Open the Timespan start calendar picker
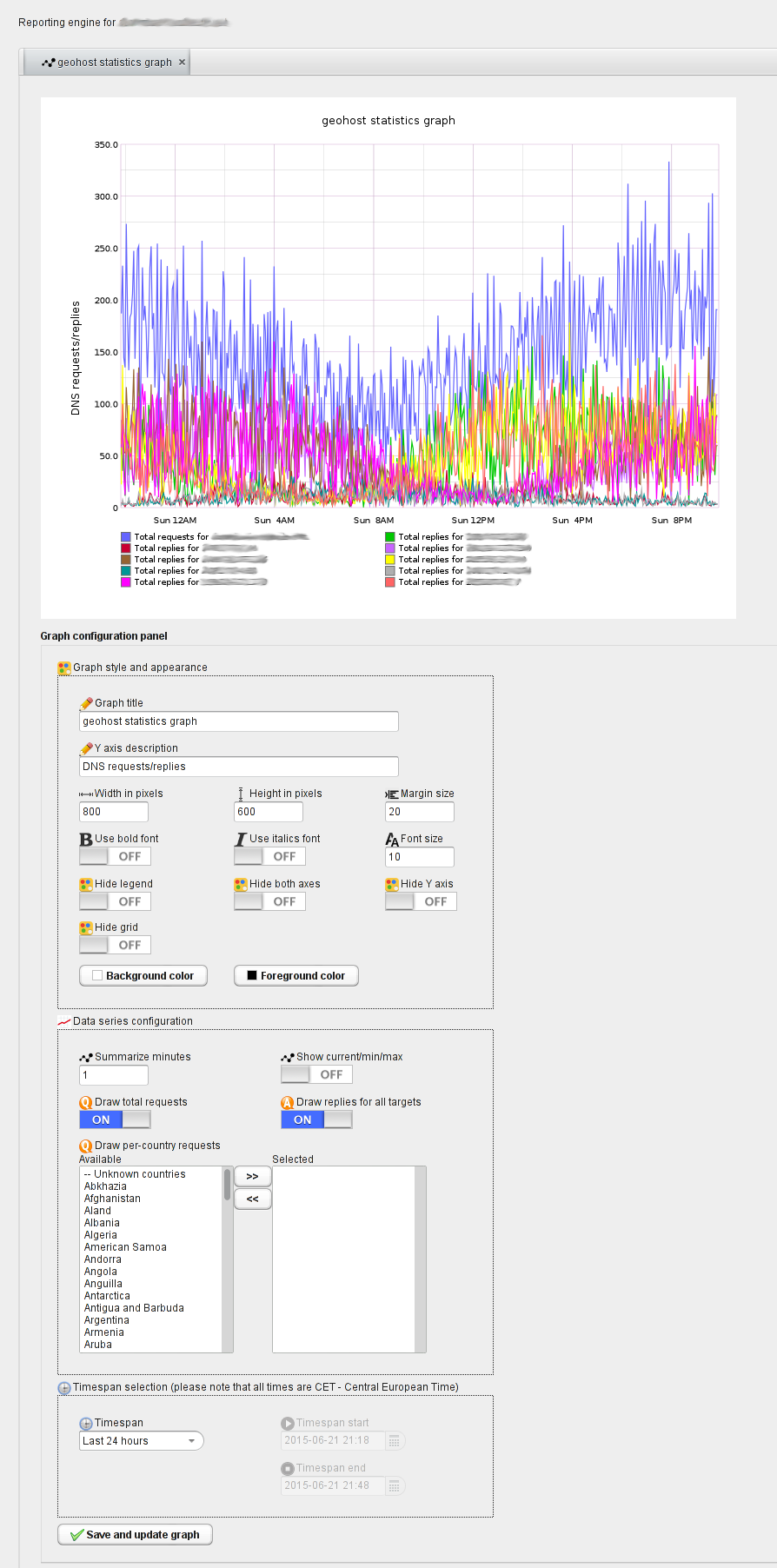Viewport: 777px width, 1568px height. tap(394, 1441)
